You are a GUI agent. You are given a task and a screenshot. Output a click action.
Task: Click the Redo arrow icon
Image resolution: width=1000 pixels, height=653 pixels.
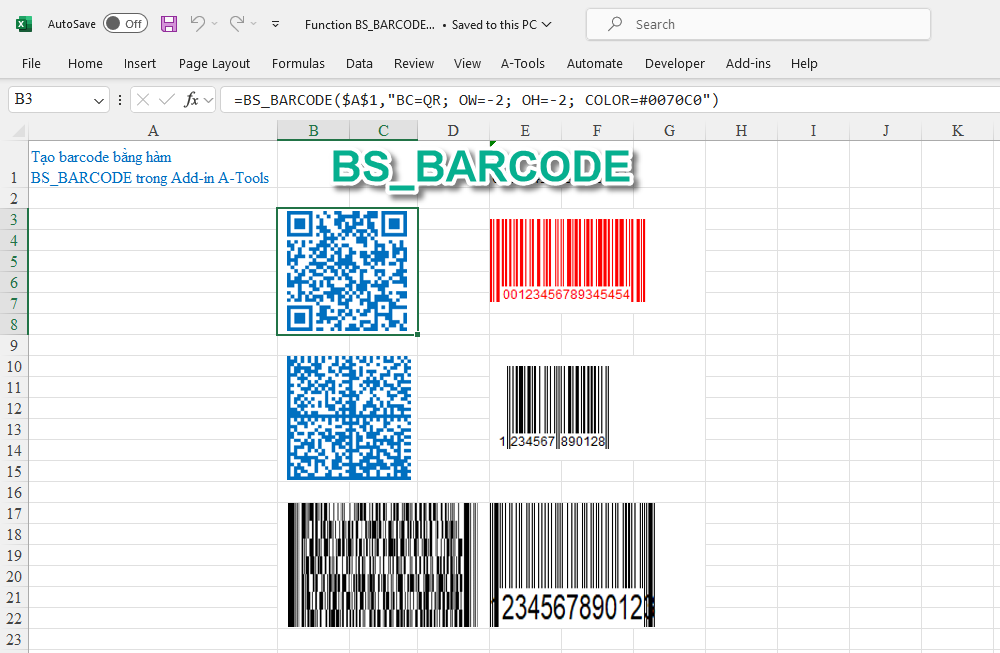[x=237, y=24]
